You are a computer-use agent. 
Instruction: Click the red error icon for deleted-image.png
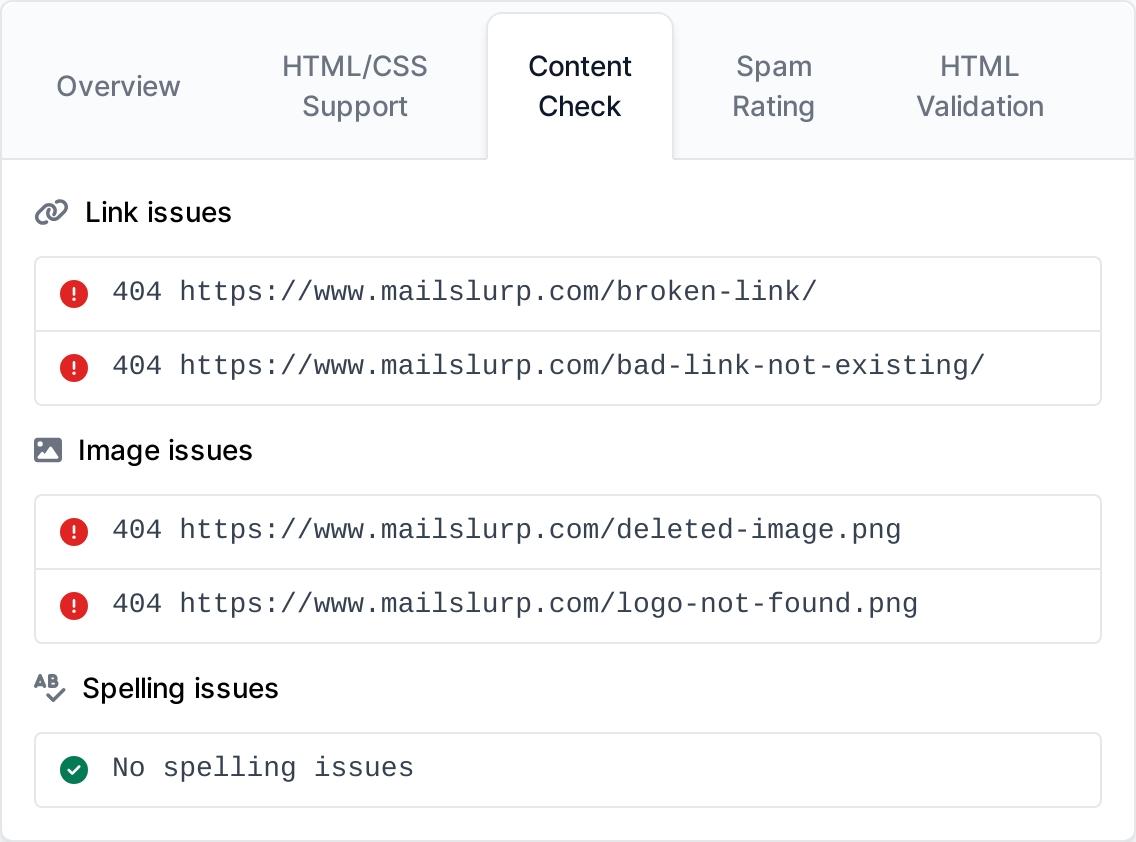point(74,531)
